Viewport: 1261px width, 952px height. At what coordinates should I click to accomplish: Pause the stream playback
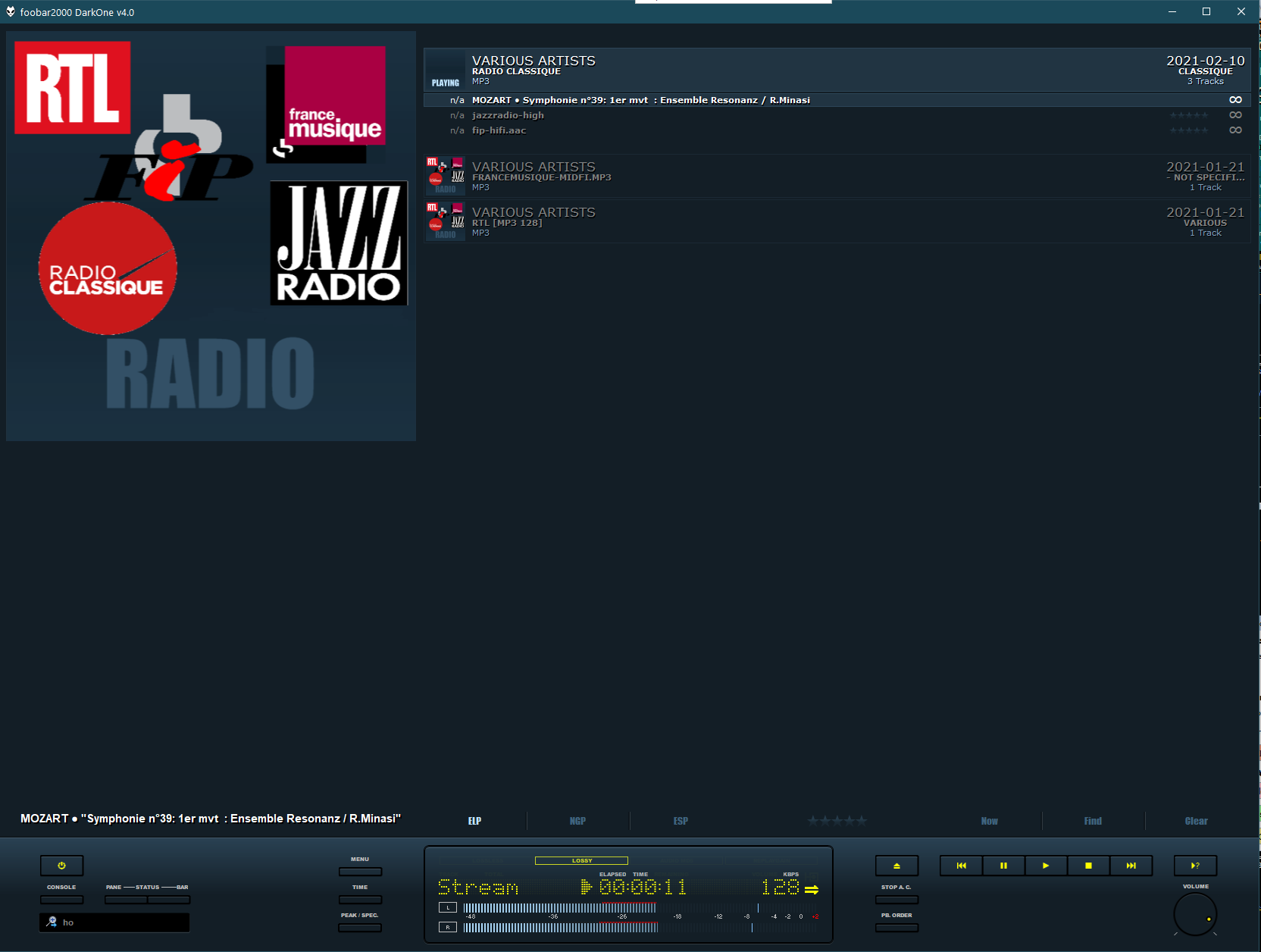pyautogui.click(x=1003, y=866)
